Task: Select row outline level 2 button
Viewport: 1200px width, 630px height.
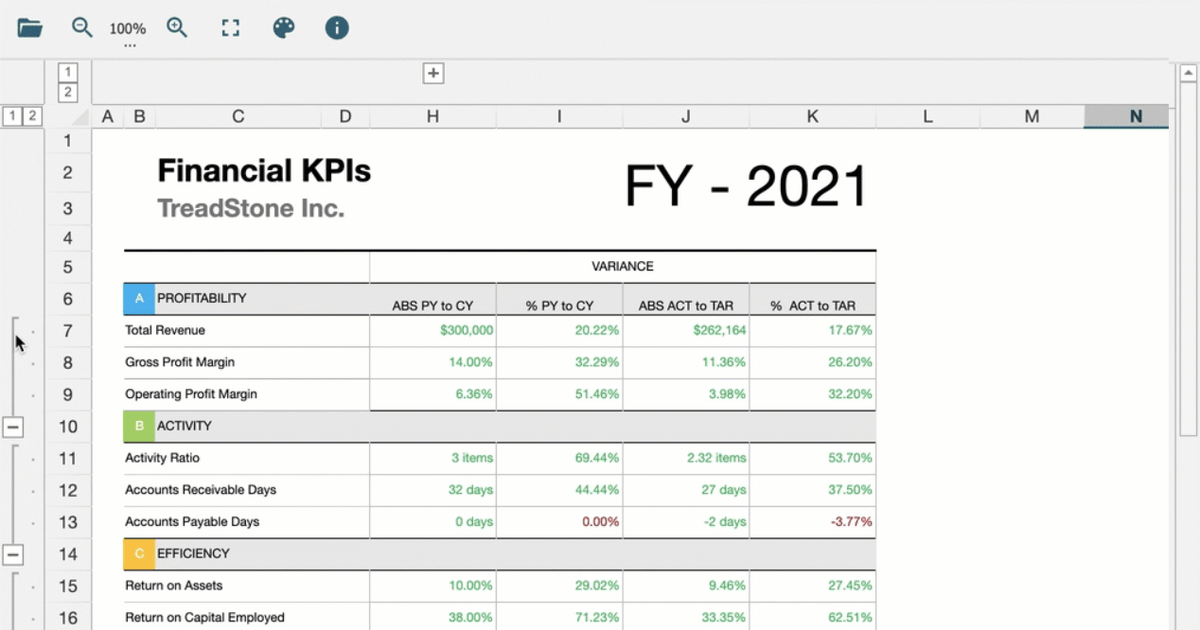Action: (x=30, y=116)
